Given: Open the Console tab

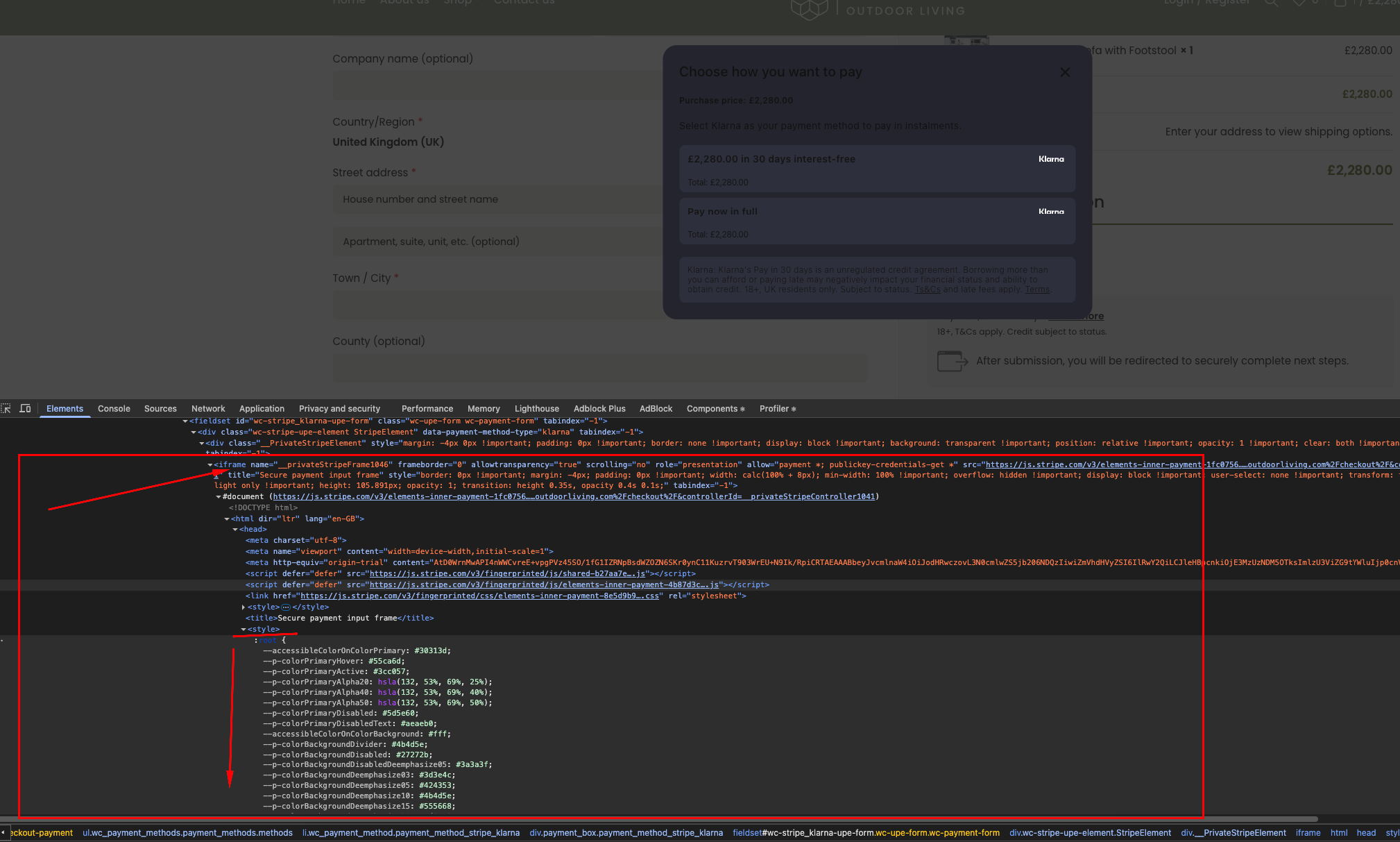Looking at the screenshot, I should pyautogui.click(x=114, y=409).
